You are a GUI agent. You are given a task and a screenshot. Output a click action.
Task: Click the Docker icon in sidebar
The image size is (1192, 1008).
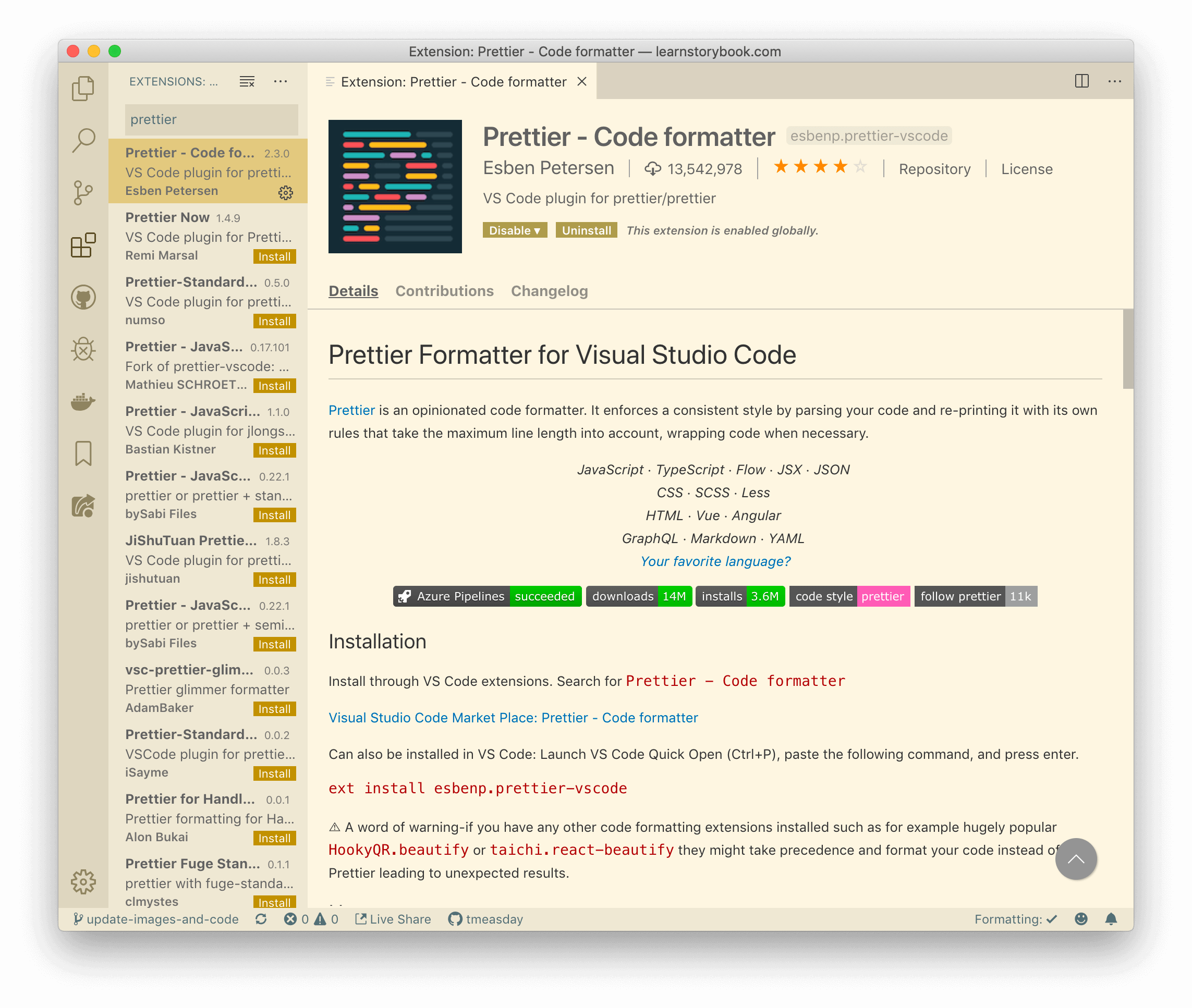coord(84,400)
